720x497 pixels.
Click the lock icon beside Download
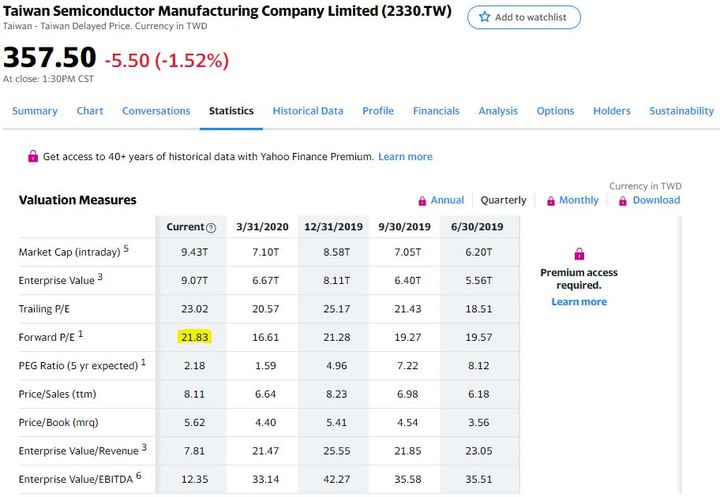pyautogui.click(x=623, y=201)
